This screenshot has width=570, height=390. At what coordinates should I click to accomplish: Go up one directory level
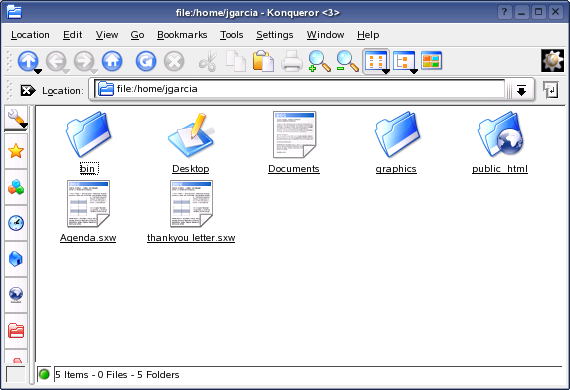[28, 61]
